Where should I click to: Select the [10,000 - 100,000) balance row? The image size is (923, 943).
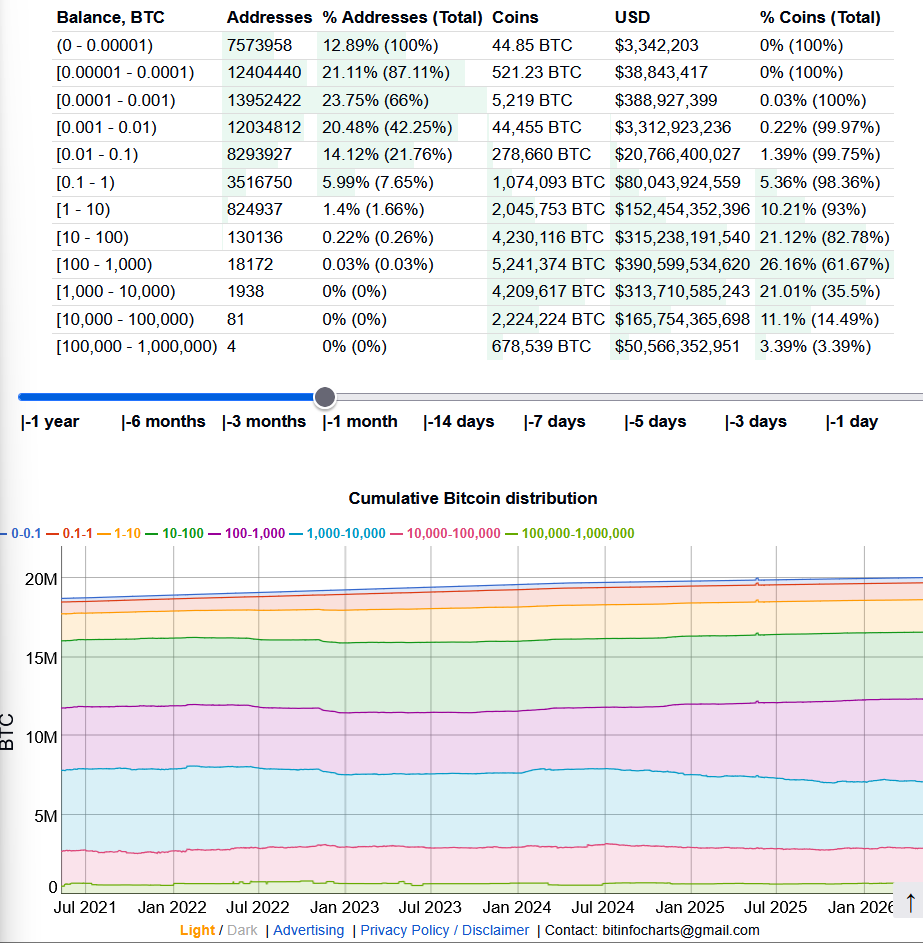click(473, 319)
